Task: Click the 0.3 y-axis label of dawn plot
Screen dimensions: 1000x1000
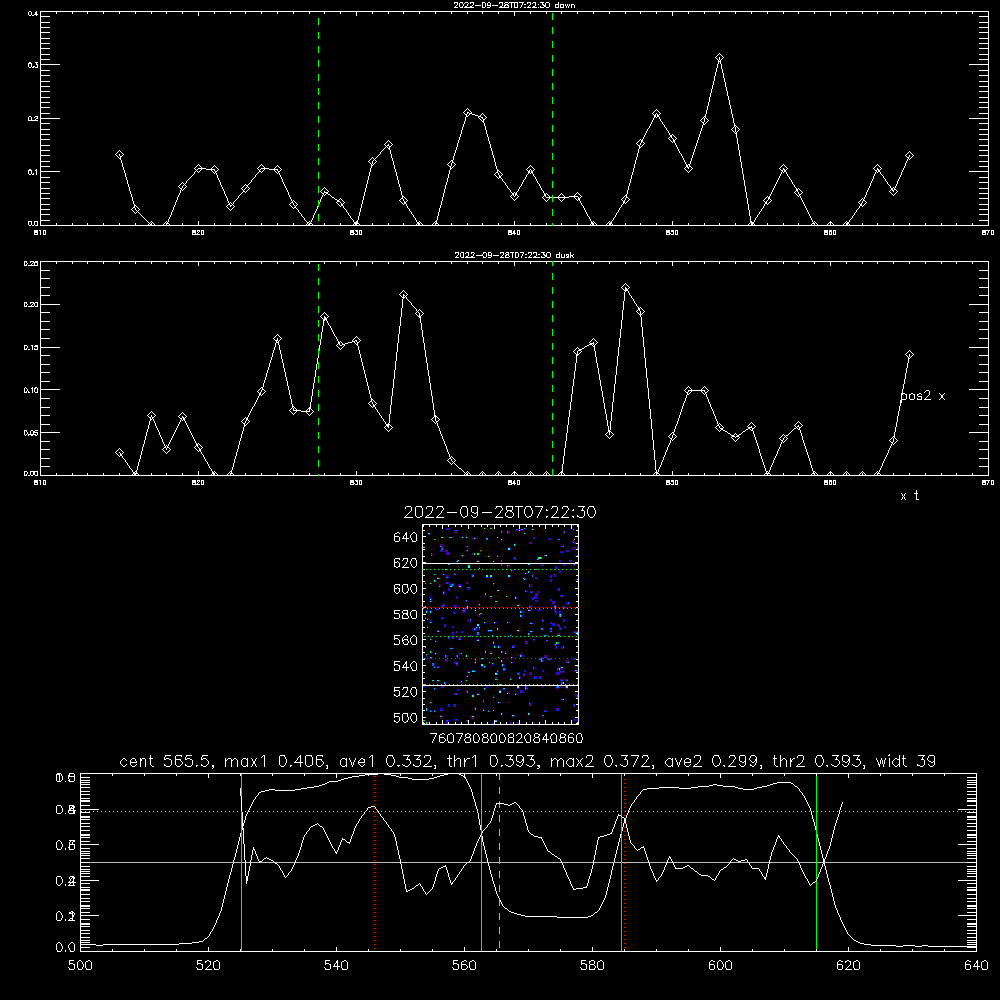Action: point(31,65)
